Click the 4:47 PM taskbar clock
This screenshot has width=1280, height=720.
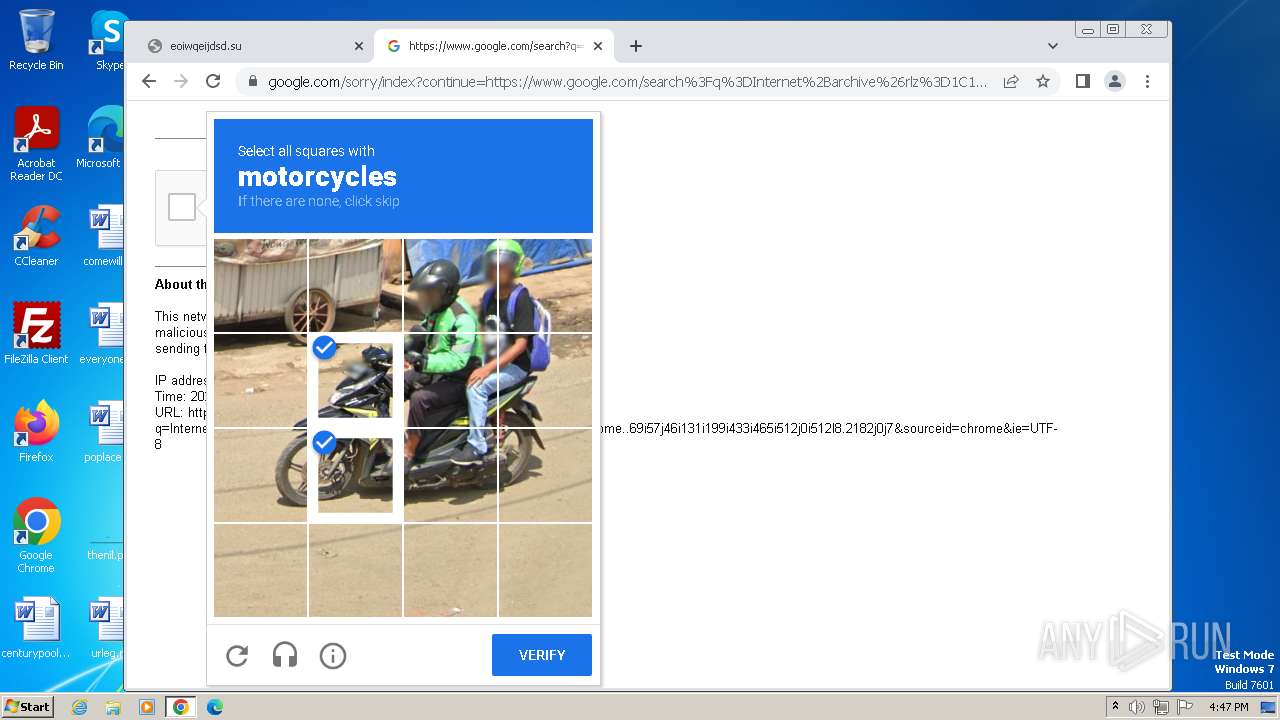pyautogui.click(x=1228, y=707)
